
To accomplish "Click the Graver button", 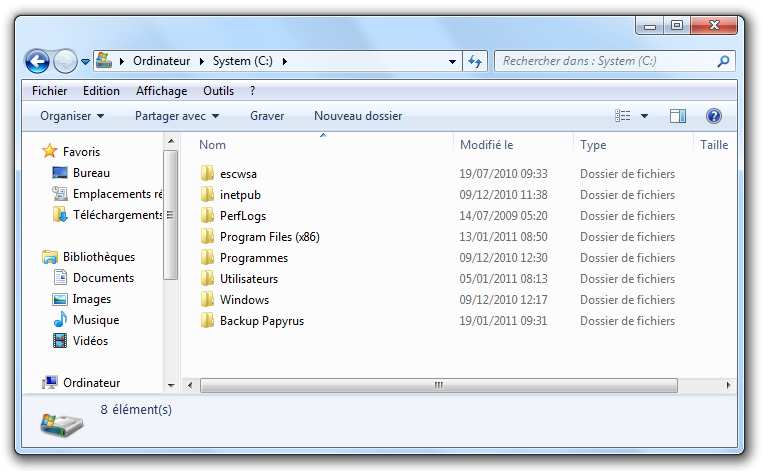I will (x=267, y=116).
